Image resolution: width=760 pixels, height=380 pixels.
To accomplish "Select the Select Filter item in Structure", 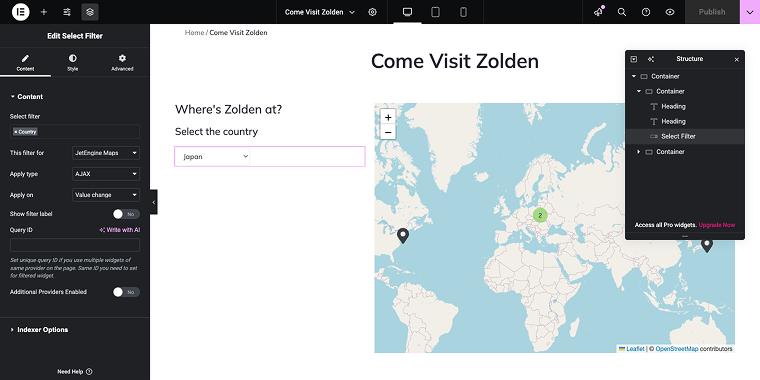I will click(x=678, y=136).
